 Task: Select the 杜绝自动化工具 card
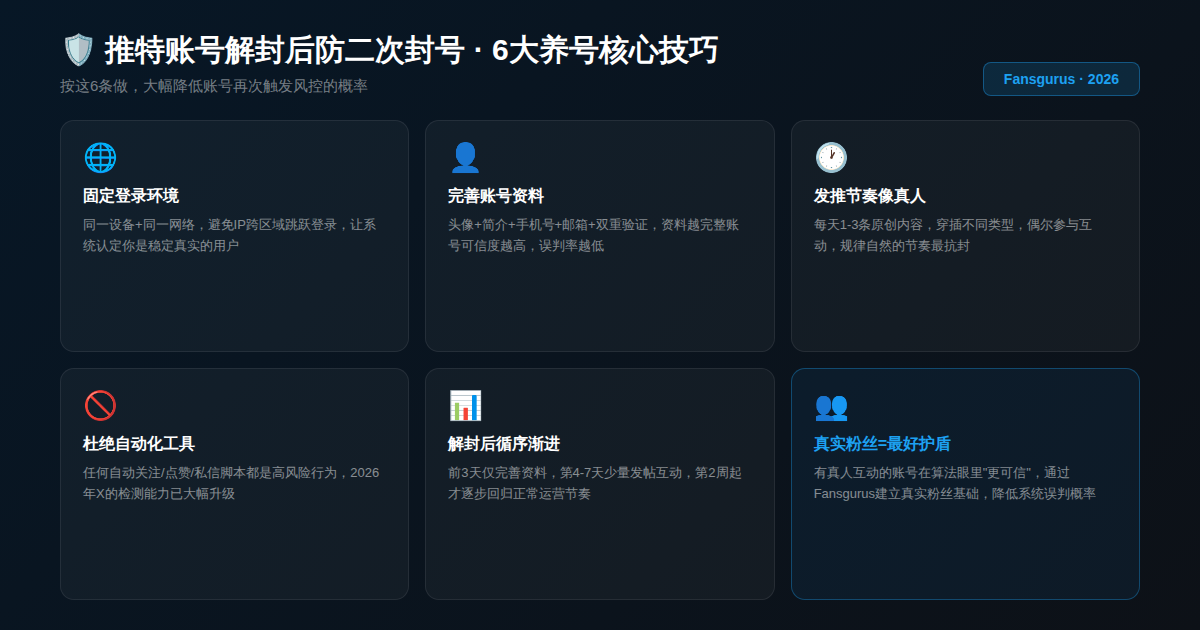235,483
